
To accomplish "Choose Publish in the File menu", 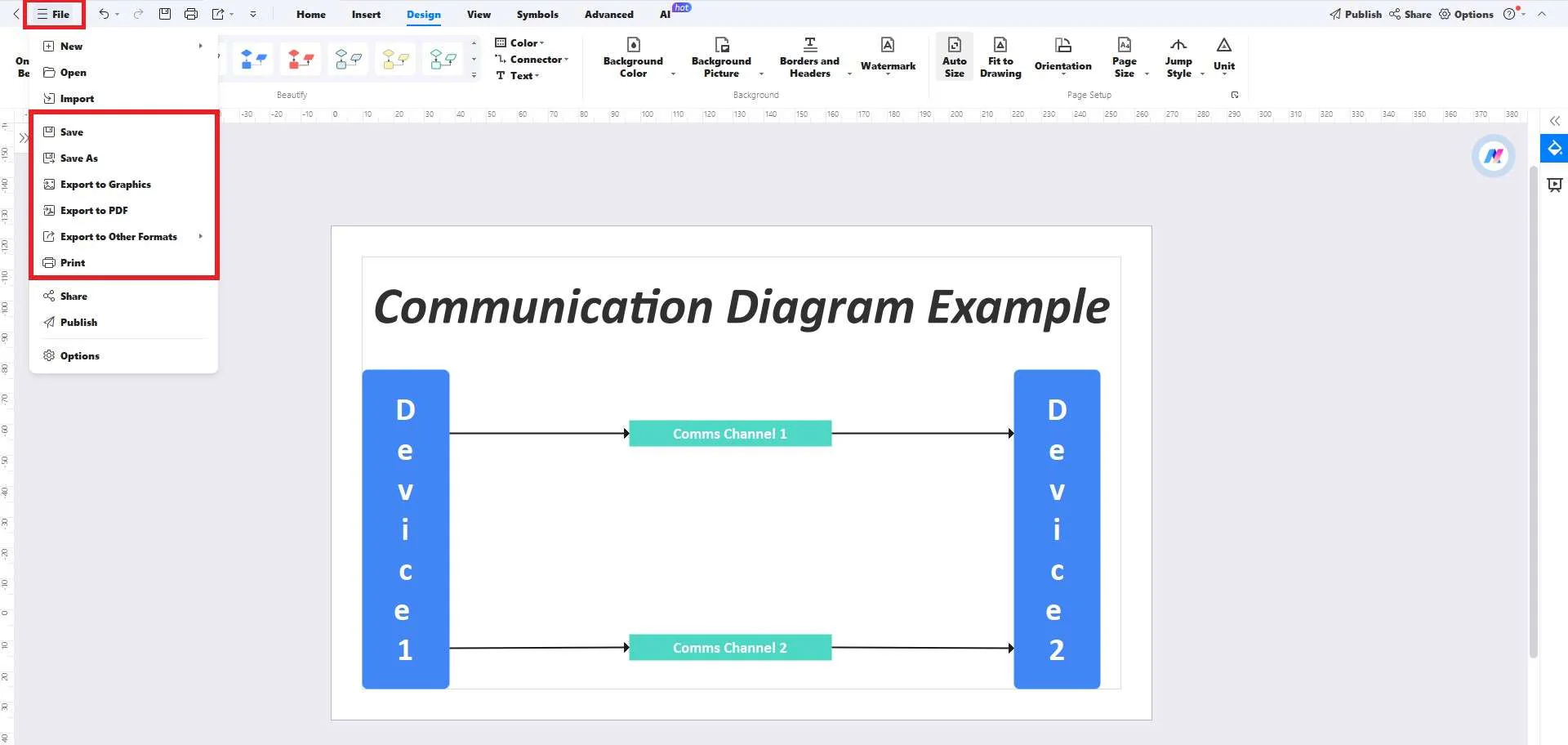I will click(124, 323).
